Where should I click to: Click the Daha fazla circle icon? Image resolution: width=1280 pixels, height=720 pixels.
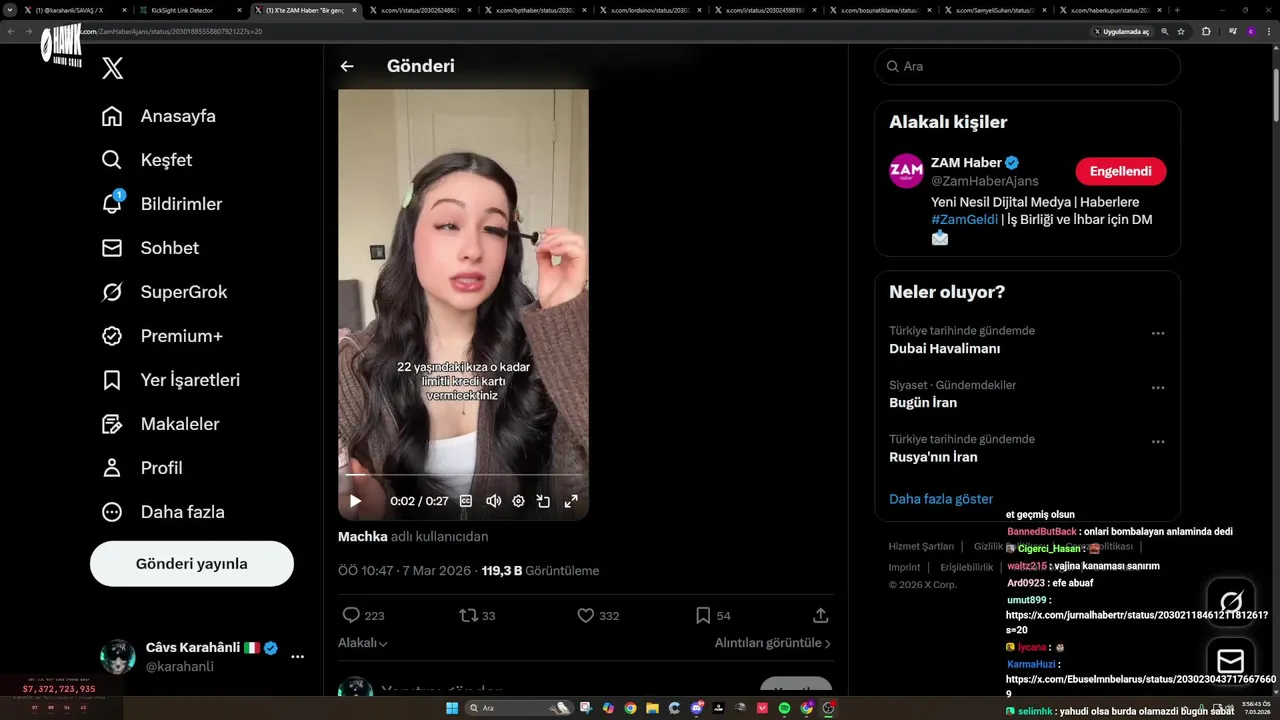tap(112, 512)
